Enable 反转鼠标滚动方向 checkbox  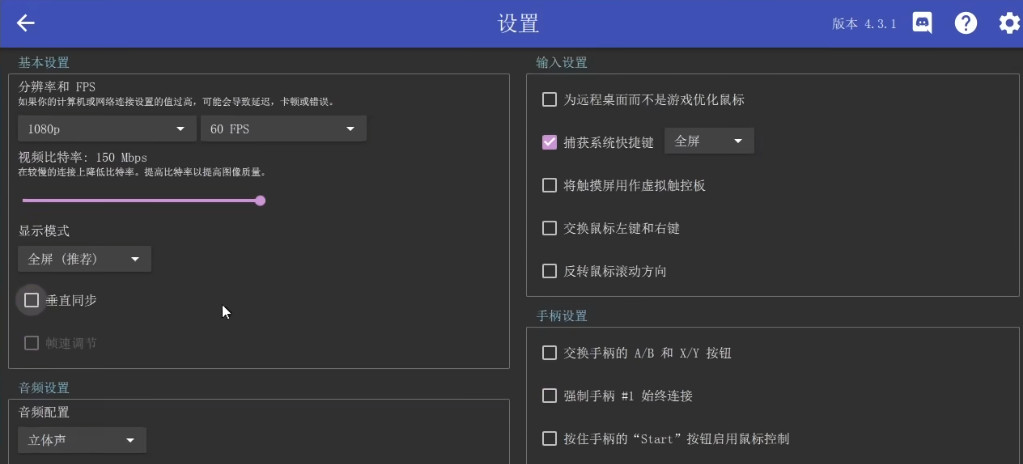tap(549, 271)
